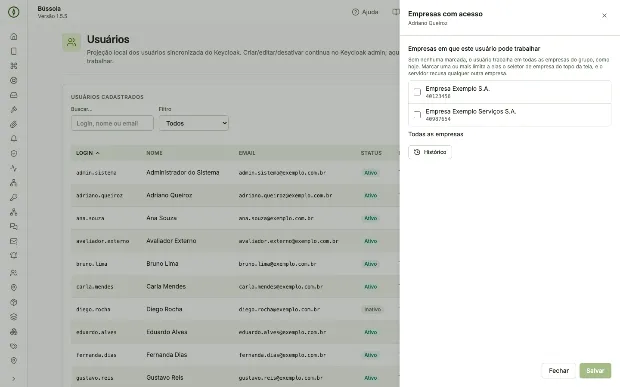The width and height of the screenshot is (620, 387).
Task: Click the activity pulse icon in sidebar
Action: tap(14, 168)
